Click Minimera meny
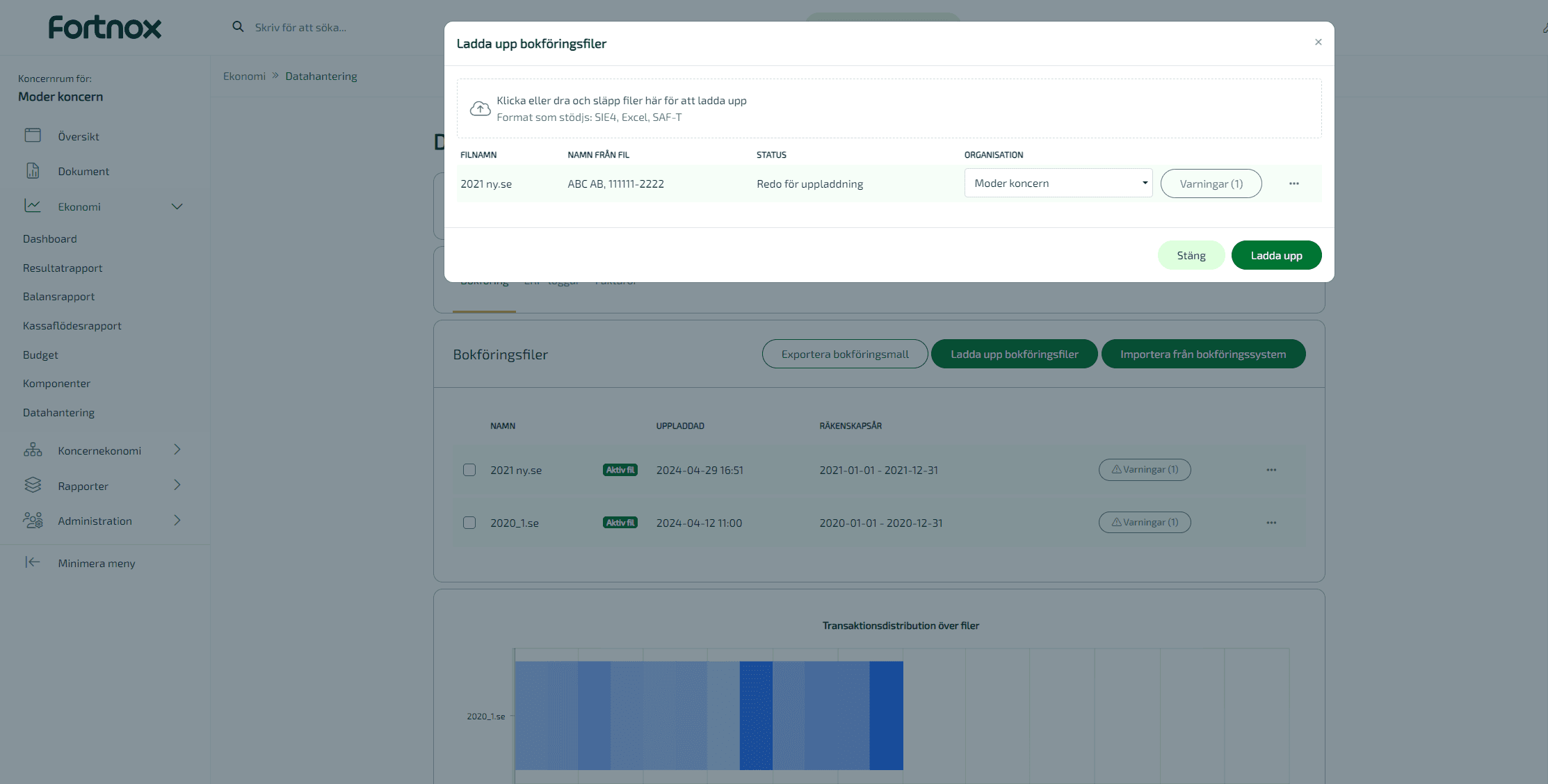The height and width of the screenshot is (784, 1548). (x=97, y=564)
